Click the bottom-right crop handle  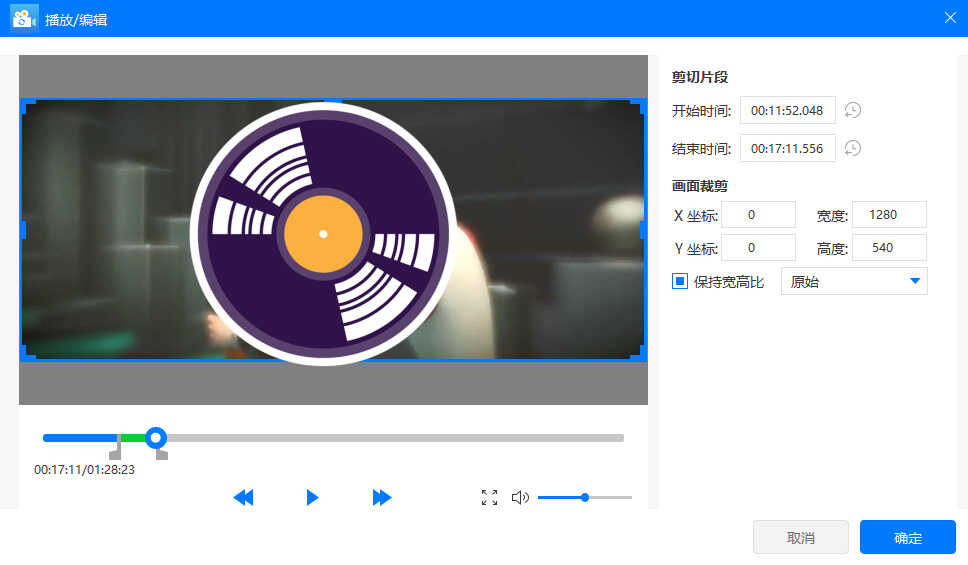[x=641, y=355]
